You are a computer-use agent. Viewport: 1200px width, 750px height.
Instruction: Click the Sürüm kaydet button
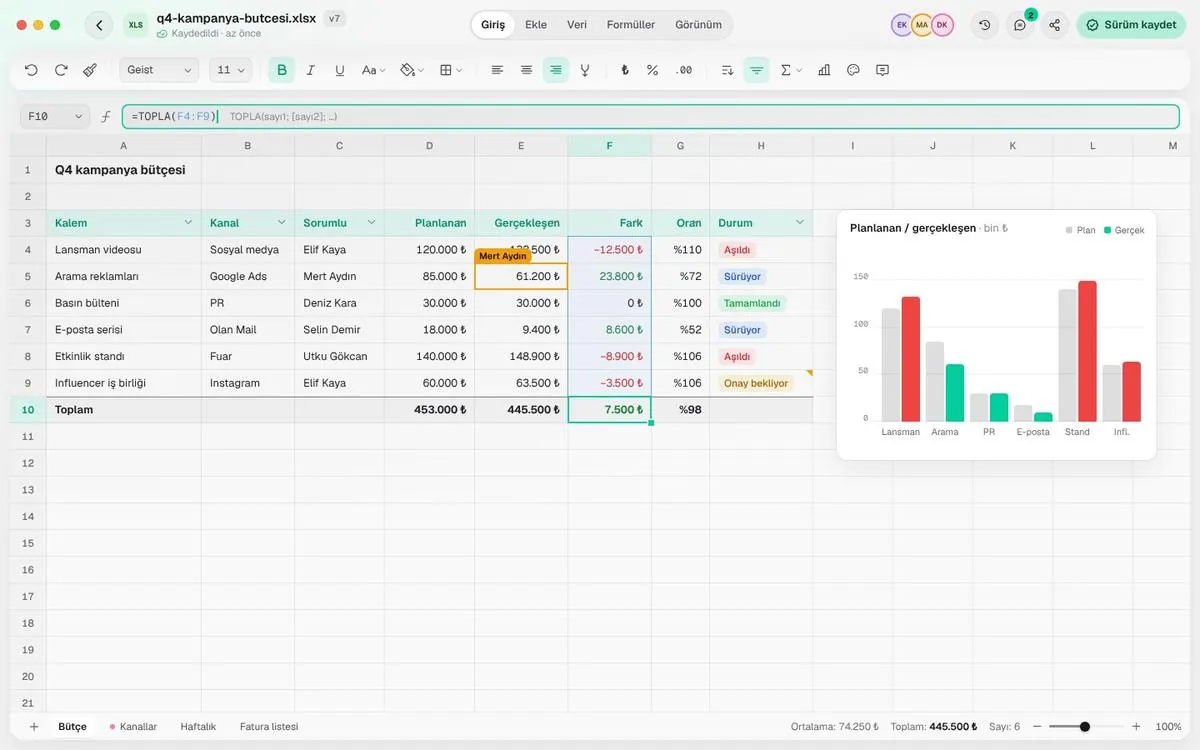1131,25
